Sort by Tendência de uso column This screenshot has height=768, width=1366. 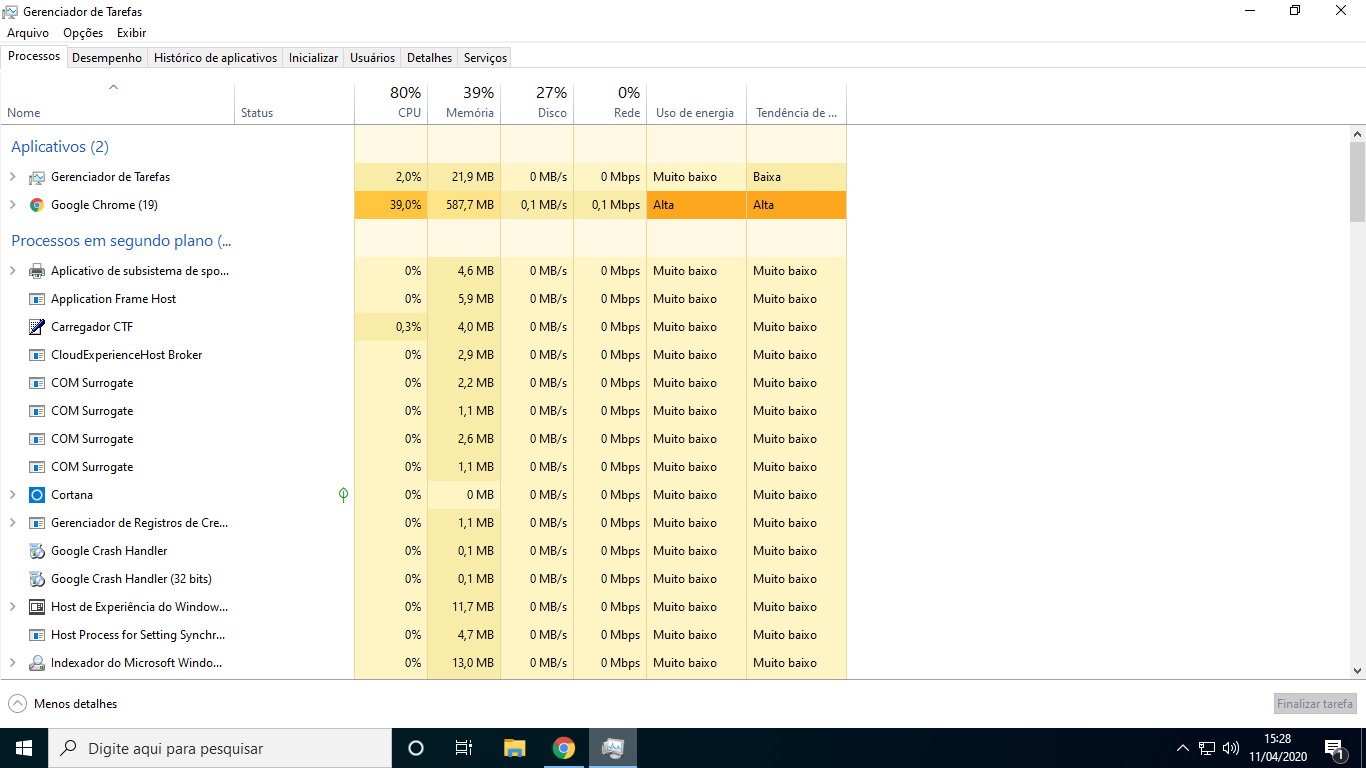(x=796, y=103)
